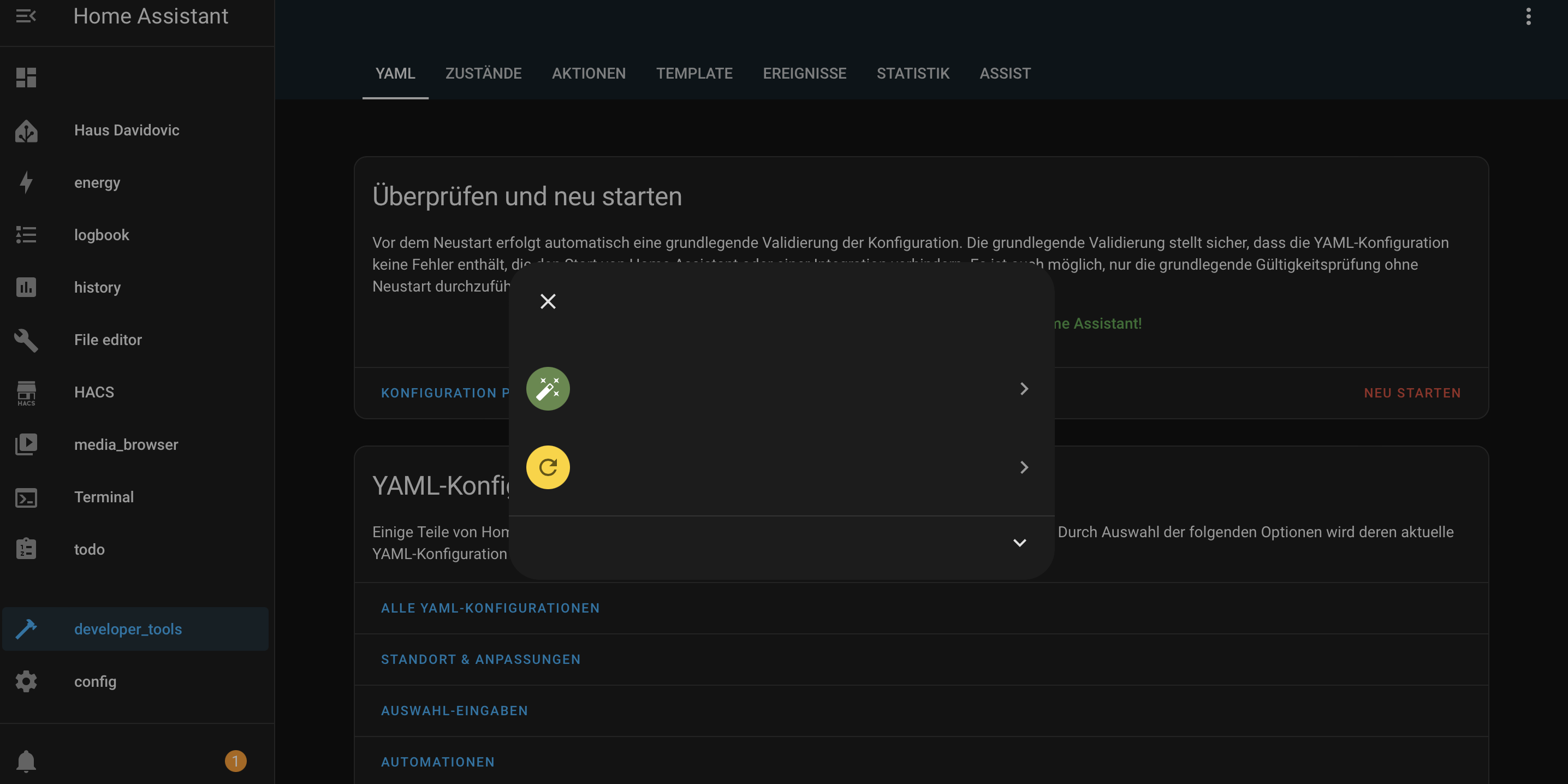
Task: Click the notifications bell icon
Action: tap(26, 761)
